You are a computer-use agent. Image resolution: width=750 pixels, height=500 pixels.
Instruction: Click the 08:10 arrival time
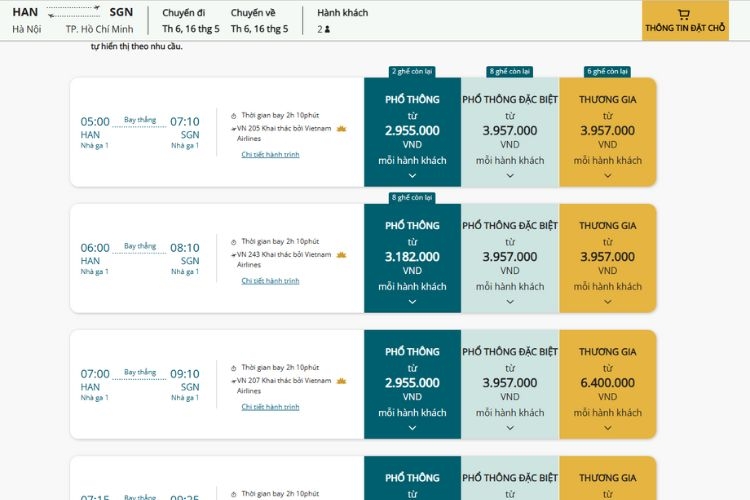tap(185, 248)
